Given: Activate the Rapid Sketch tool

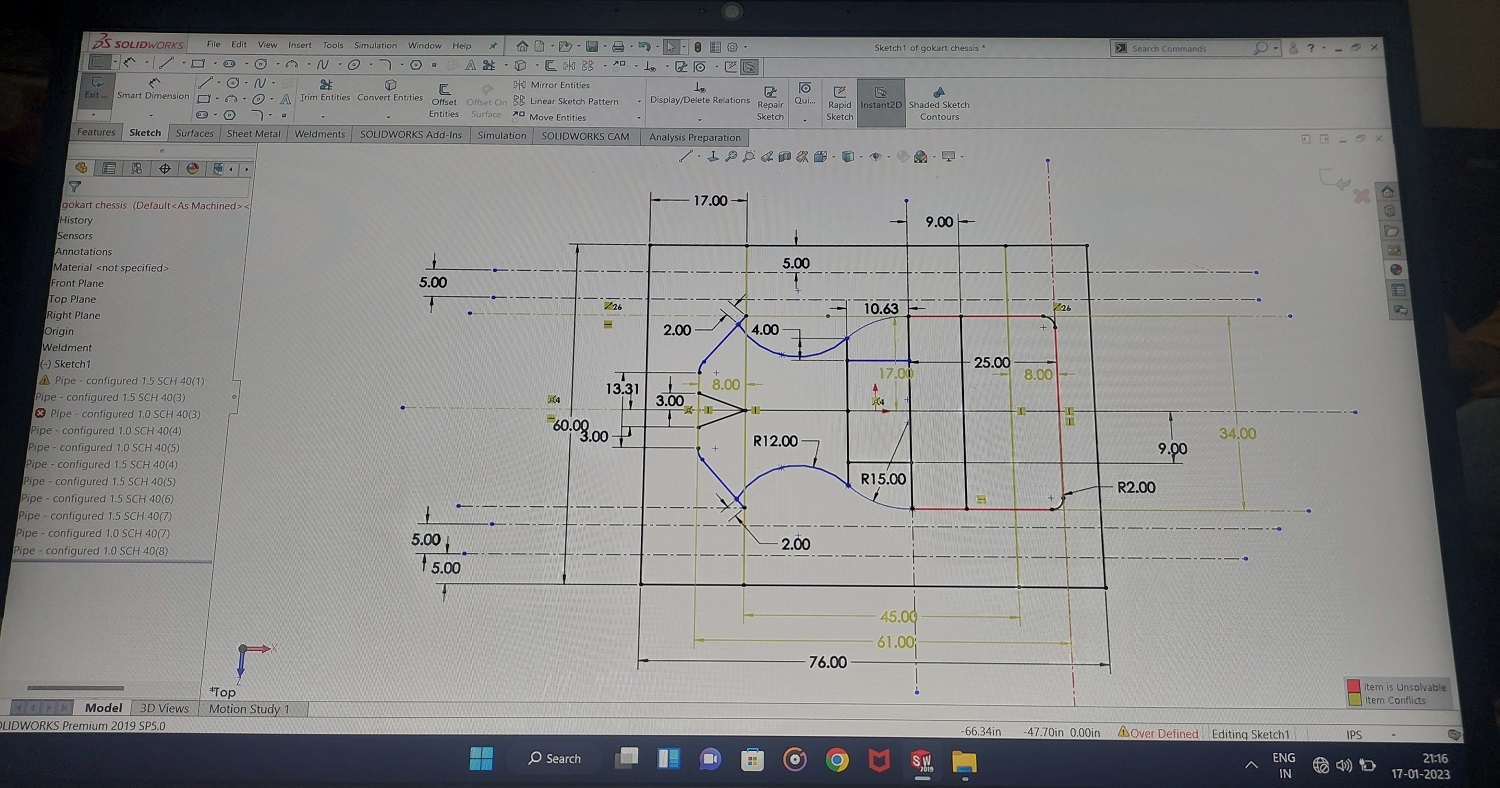Looking at the screenshot, I should tap(840, 103).
